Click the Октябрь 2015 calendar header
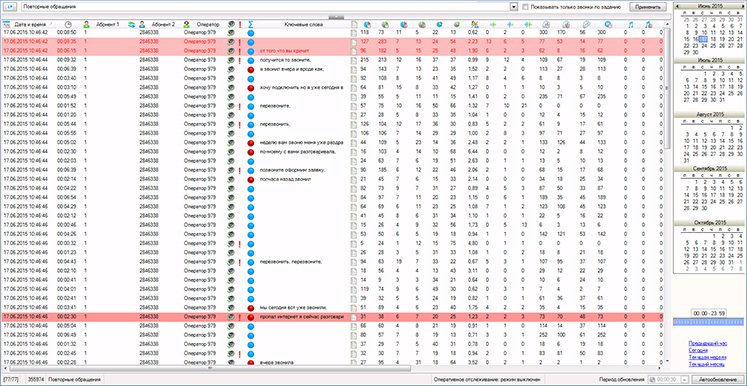The image size is (747, 386). point(709,223)
